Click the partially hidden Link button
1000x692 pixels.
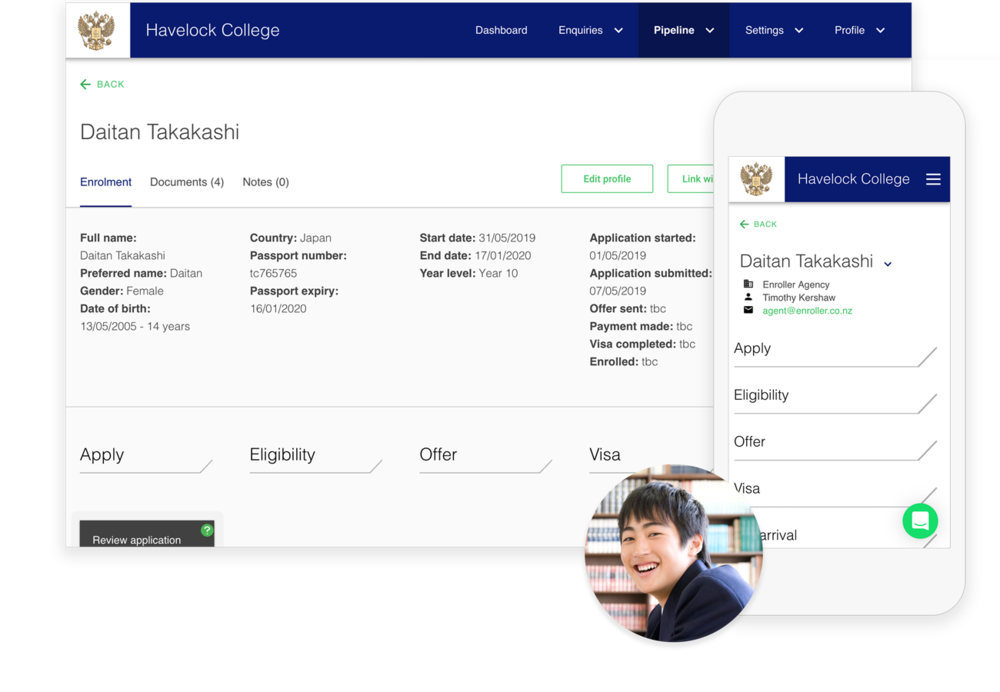691,179
